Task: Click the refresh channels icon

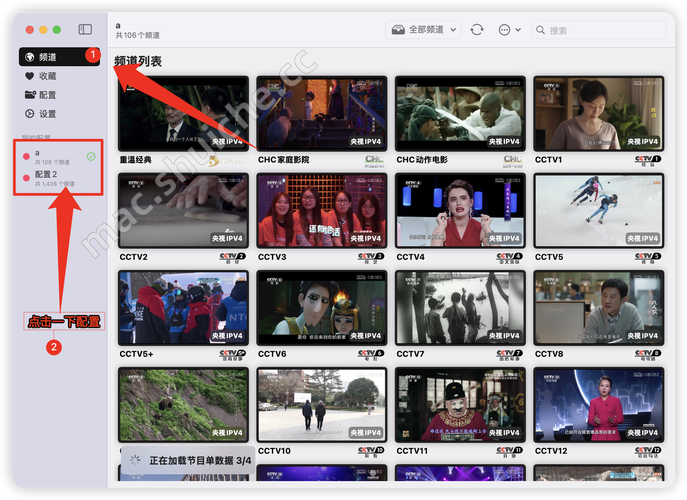Action: (x=477, y=30)
